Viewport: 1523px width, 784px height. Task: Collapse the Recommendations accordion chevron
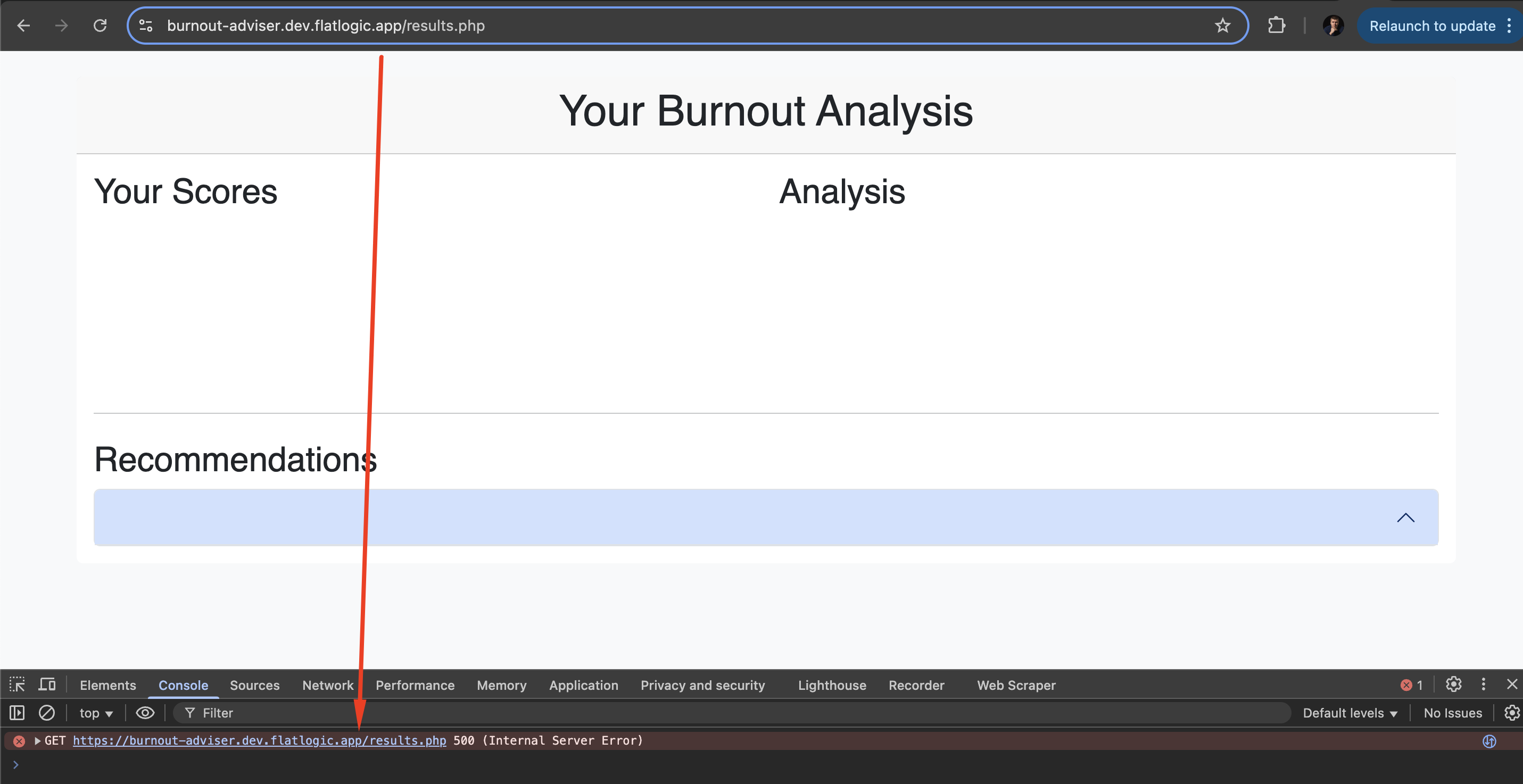(1405, 518)
